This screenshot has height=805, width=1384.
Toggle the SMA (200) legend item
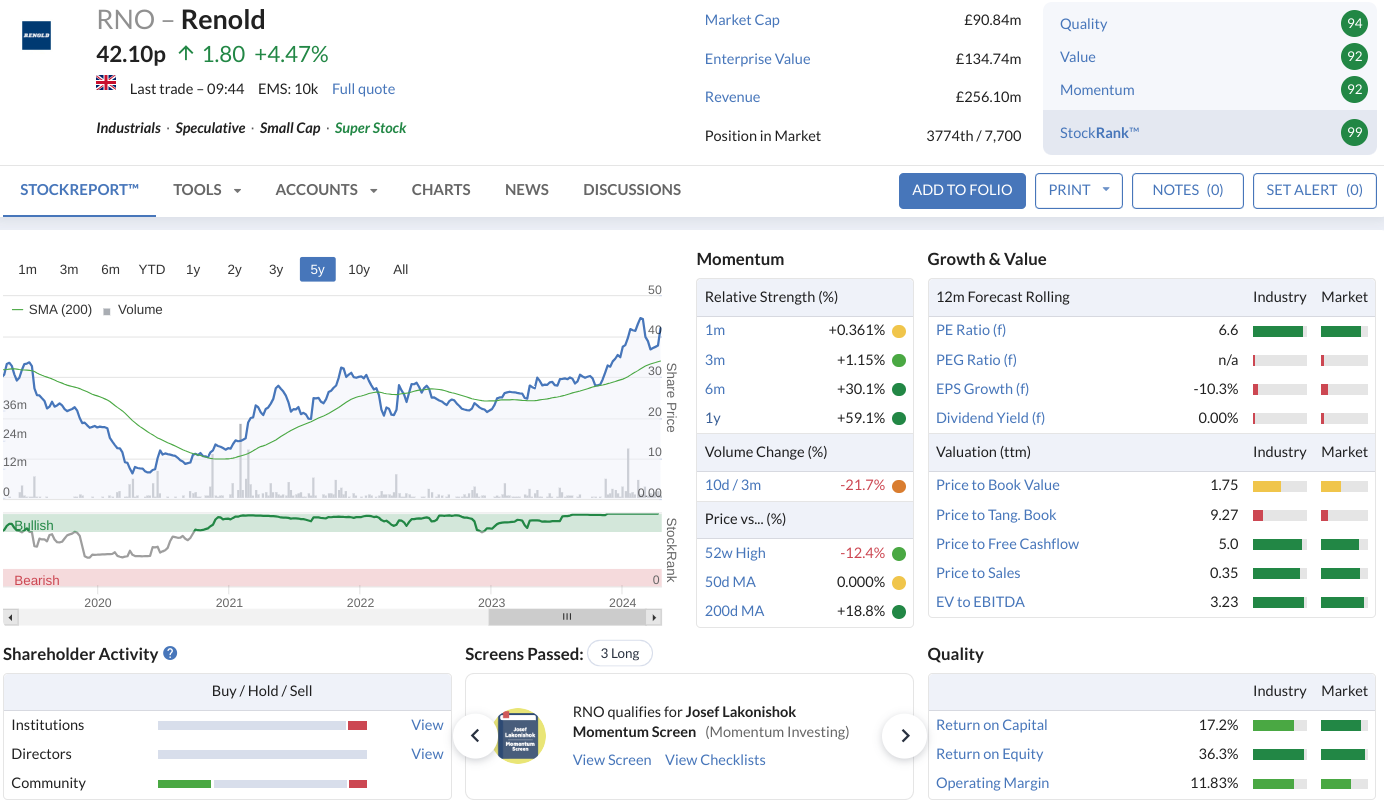(52, 310)
